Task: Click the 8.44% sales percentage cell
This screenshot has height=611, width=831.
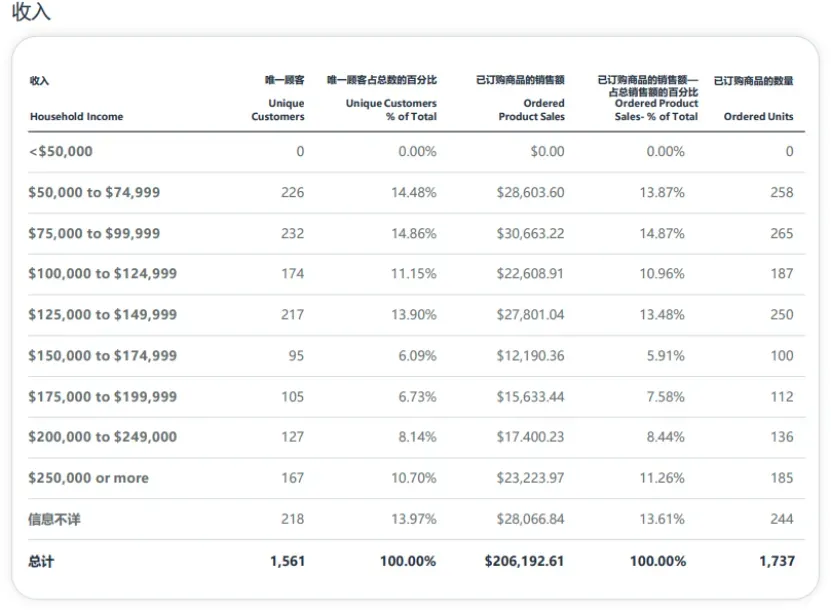Action: 666,437
